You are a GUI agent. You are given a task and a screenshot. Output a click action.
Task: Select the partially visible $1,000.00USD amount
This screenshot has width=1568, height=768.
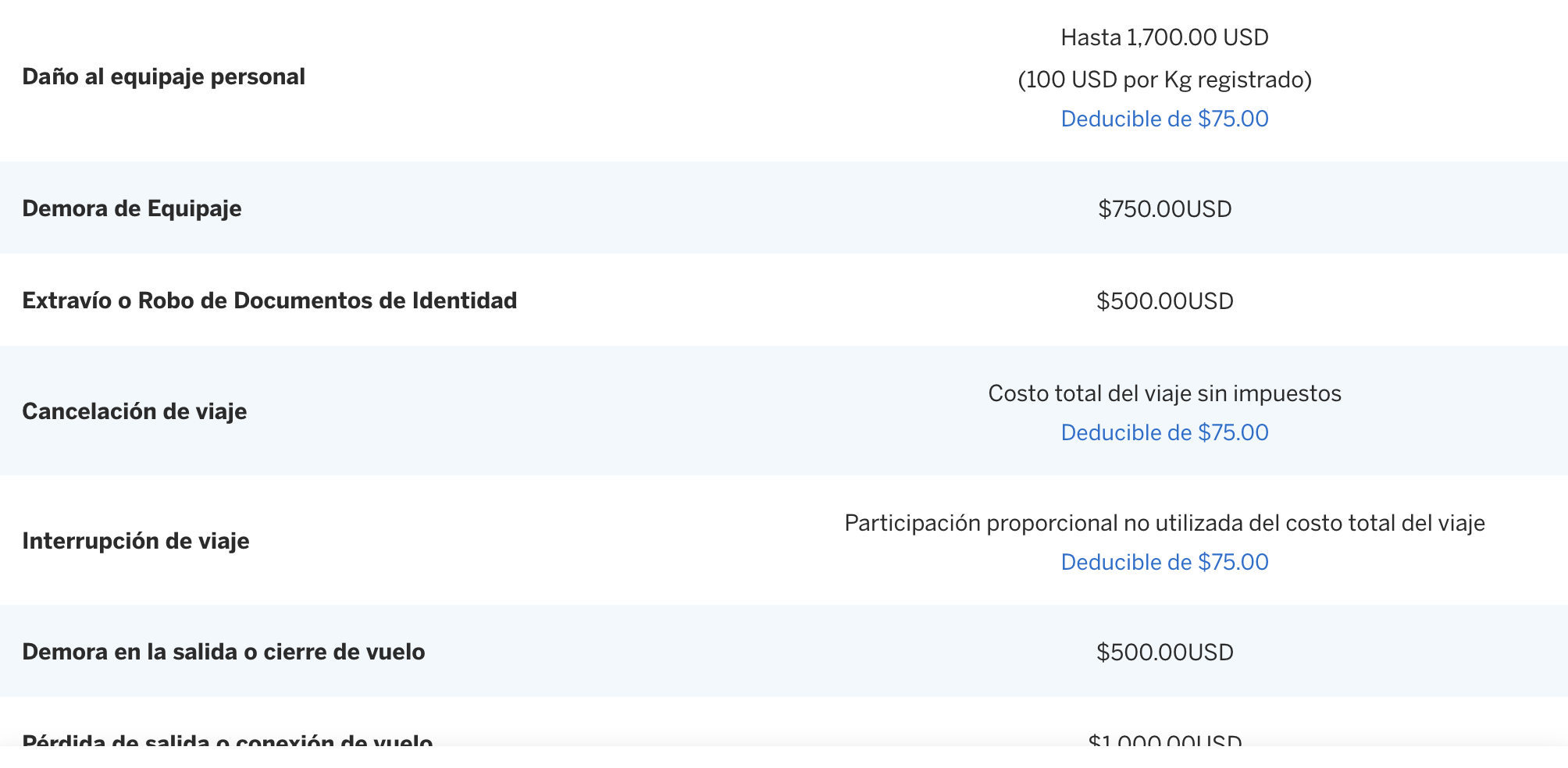coord(1164,738)
